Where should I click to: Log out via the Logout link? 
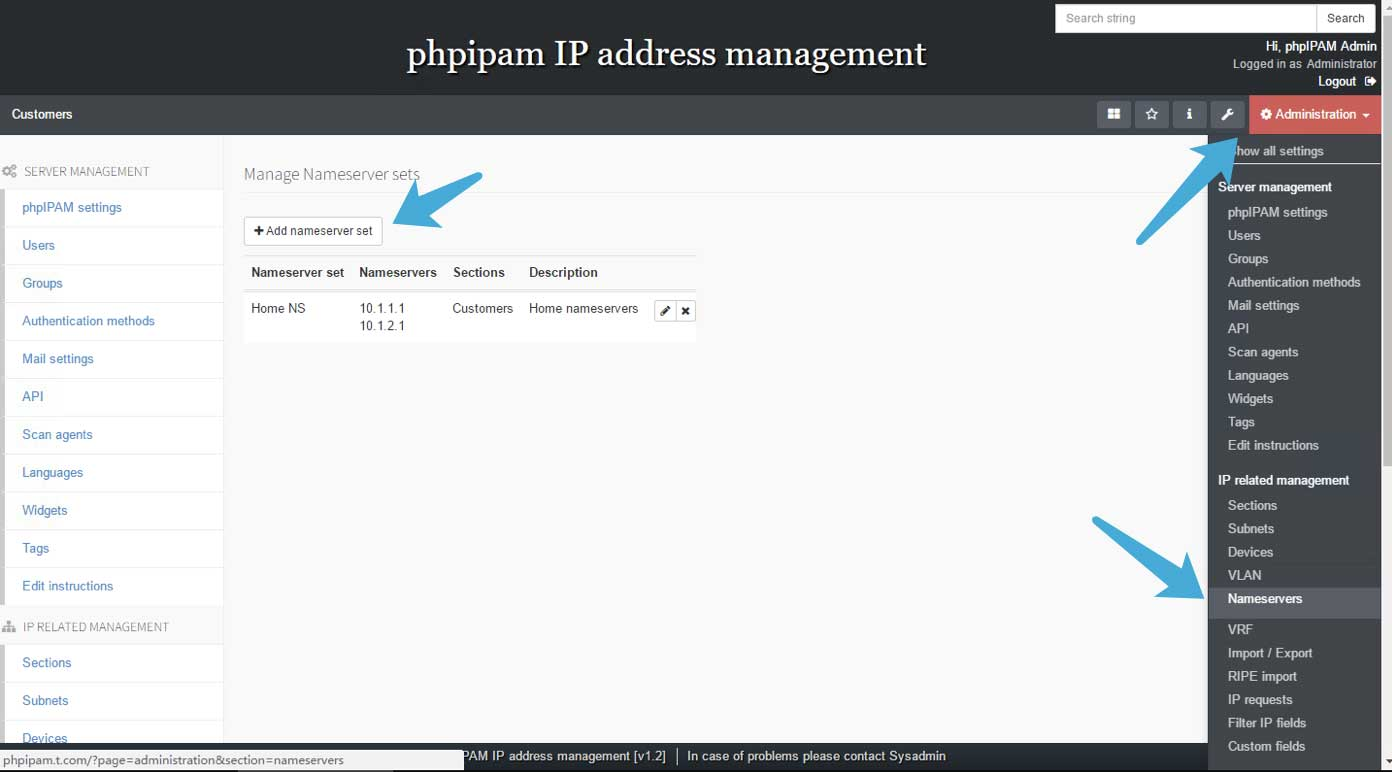tap(1346, 81)
